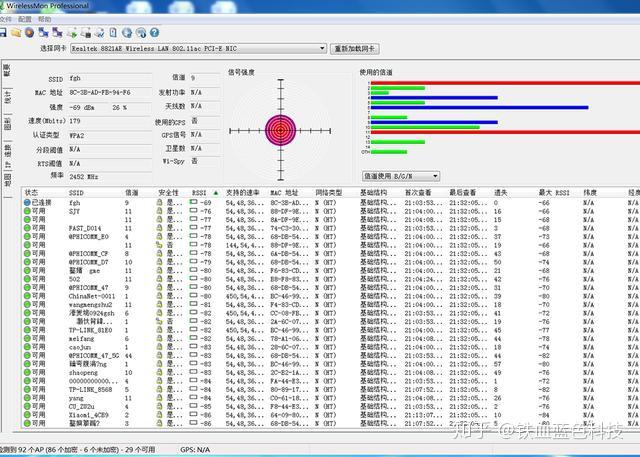Click the globe with magnifier icon
The width and height of the screenshot is (640, 457).
point(141,33)
